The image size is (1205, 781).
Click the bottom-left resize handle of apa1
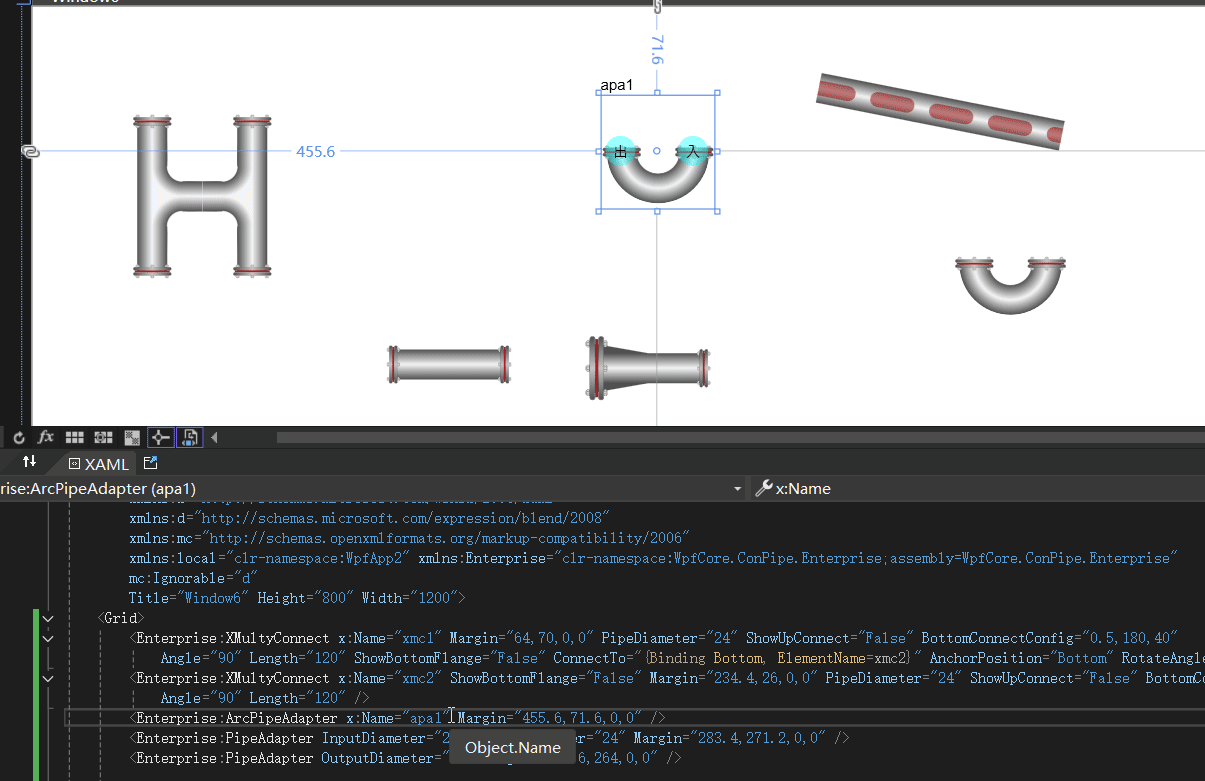coord(598,211)
